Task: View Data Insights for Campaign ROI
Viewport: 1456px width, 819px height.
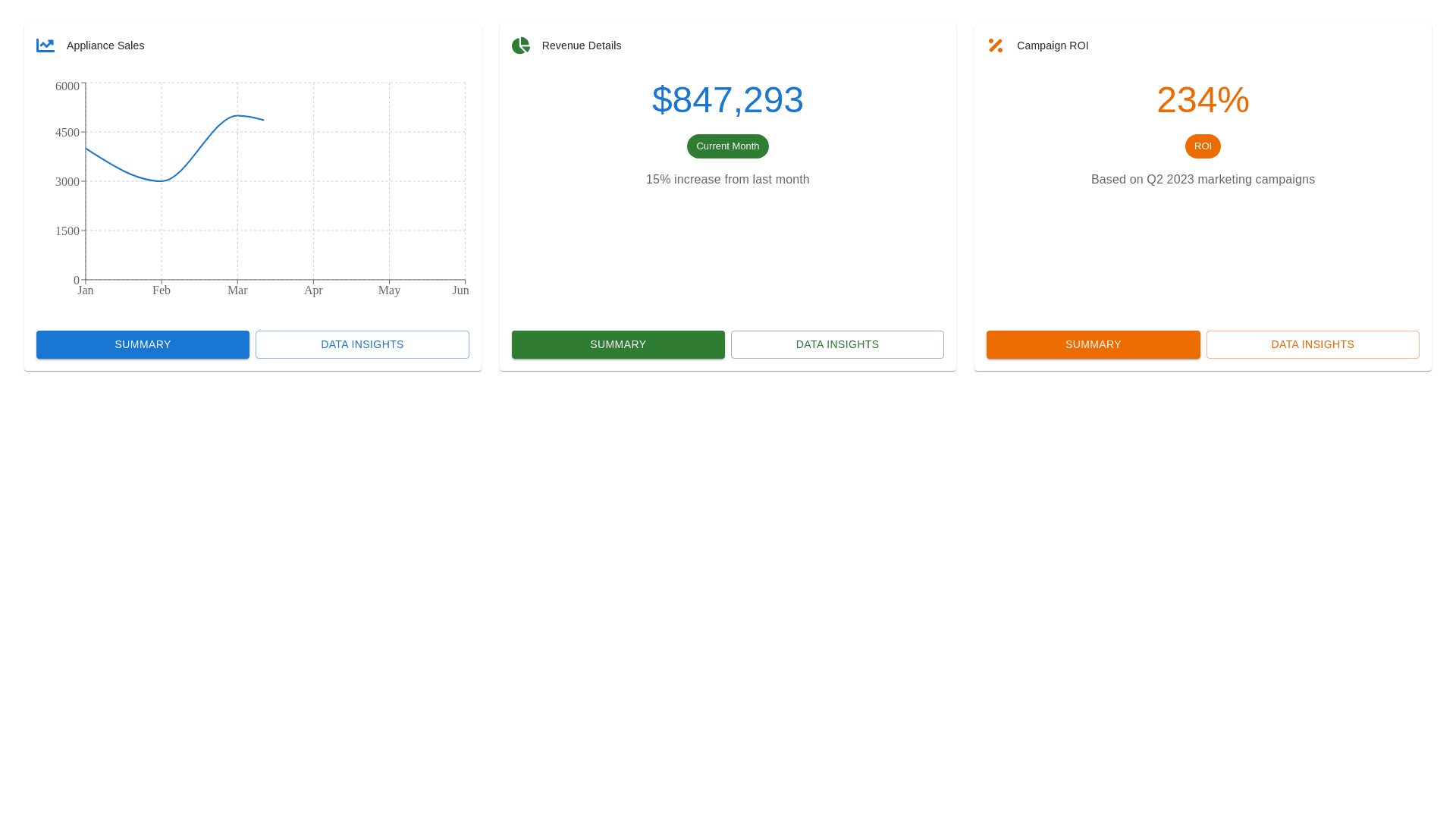Action: [x=1312, y=344]
